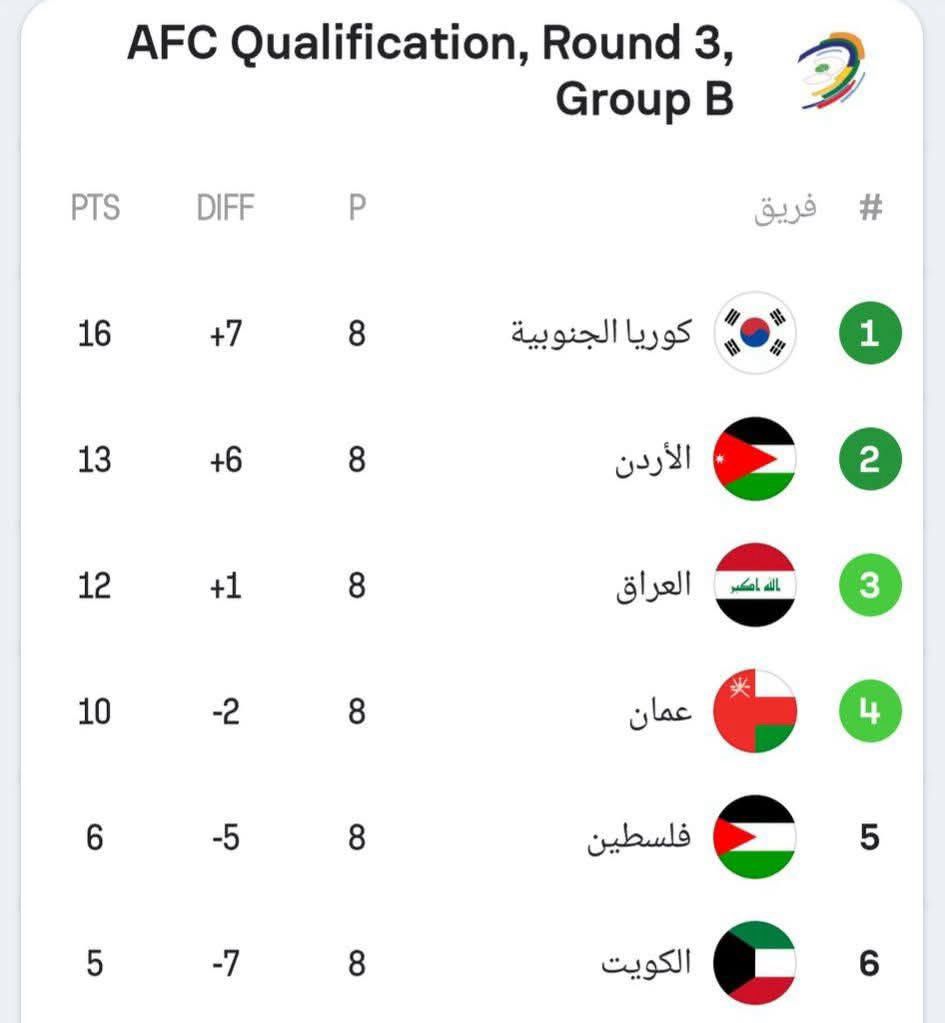
Task: Click the AFC Qualification Group B title
Action: (x=431, y=70)
